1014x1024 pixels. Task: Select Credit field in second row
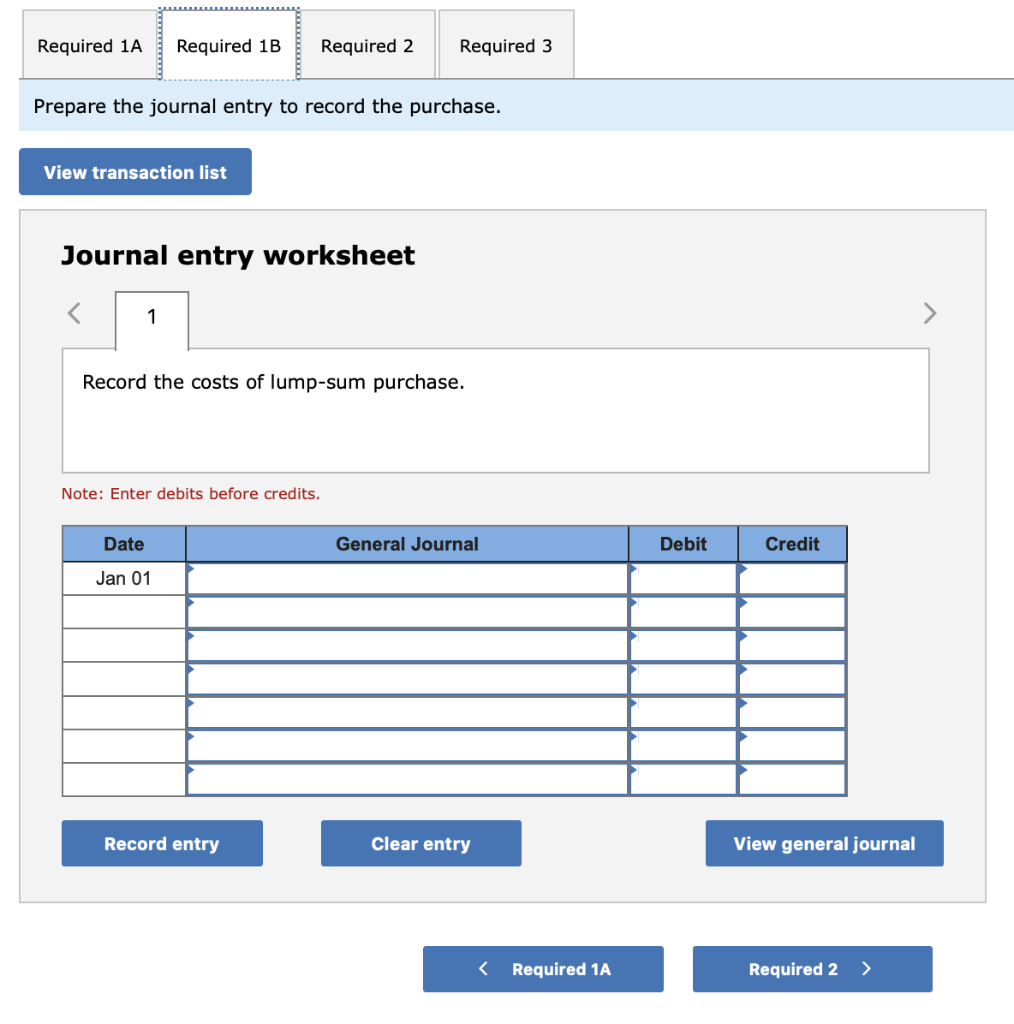[792, 612]
